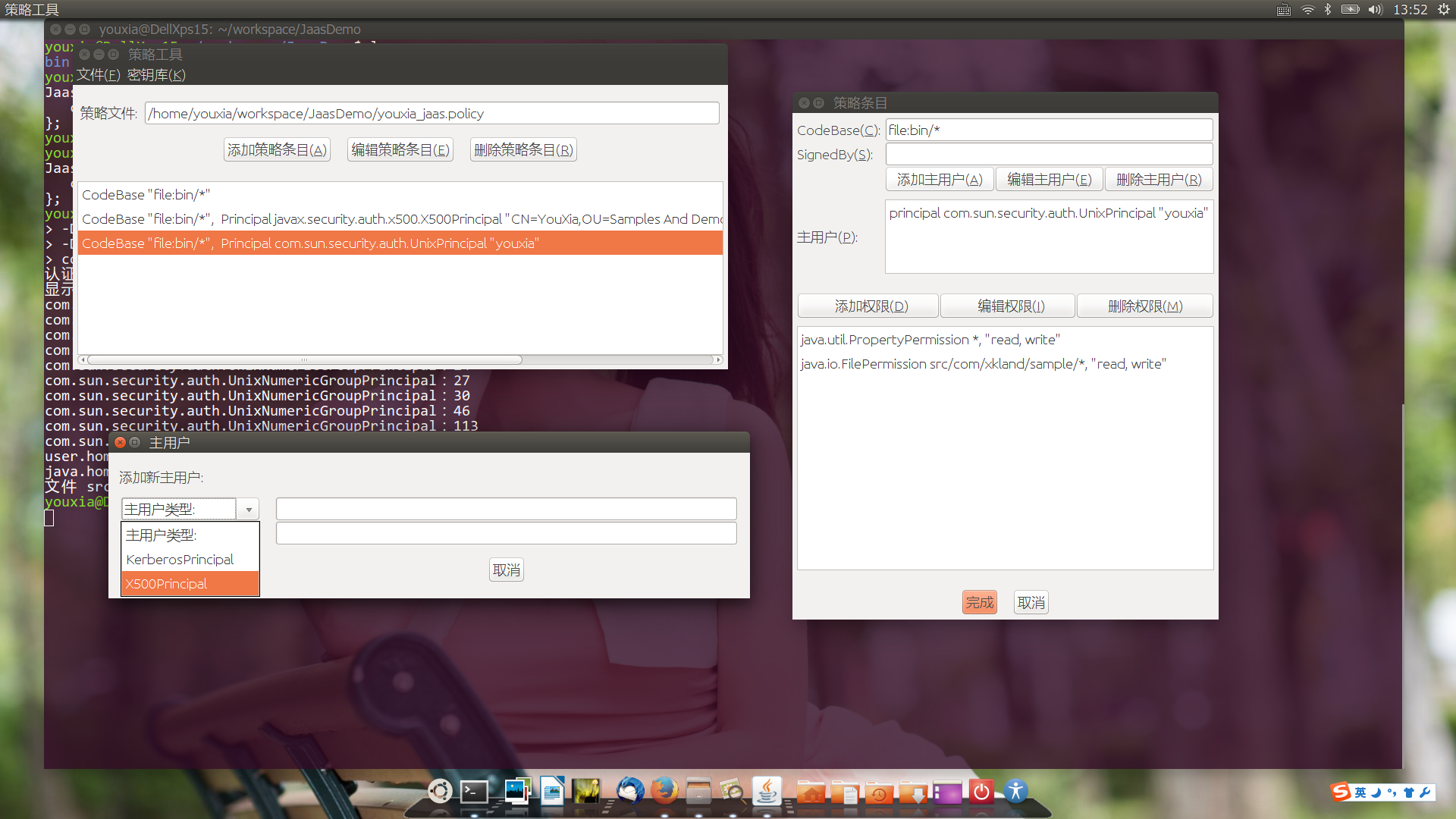Click the volume icon in top bar
This screenshot has height=819, width=1456.
point(1375,10)
